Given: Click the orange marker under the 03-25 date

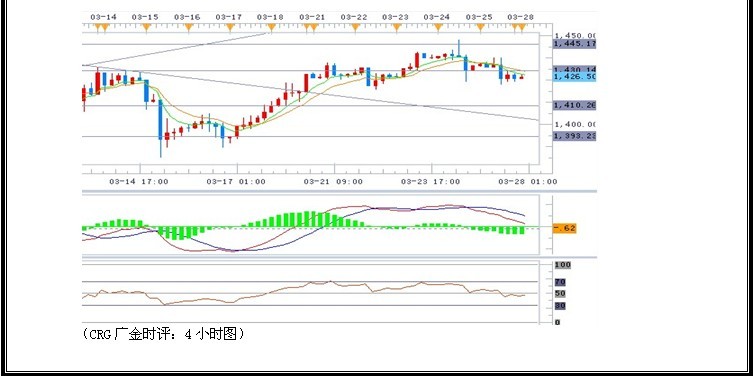Looking at the screenshot, I should (x=480, y=27).
